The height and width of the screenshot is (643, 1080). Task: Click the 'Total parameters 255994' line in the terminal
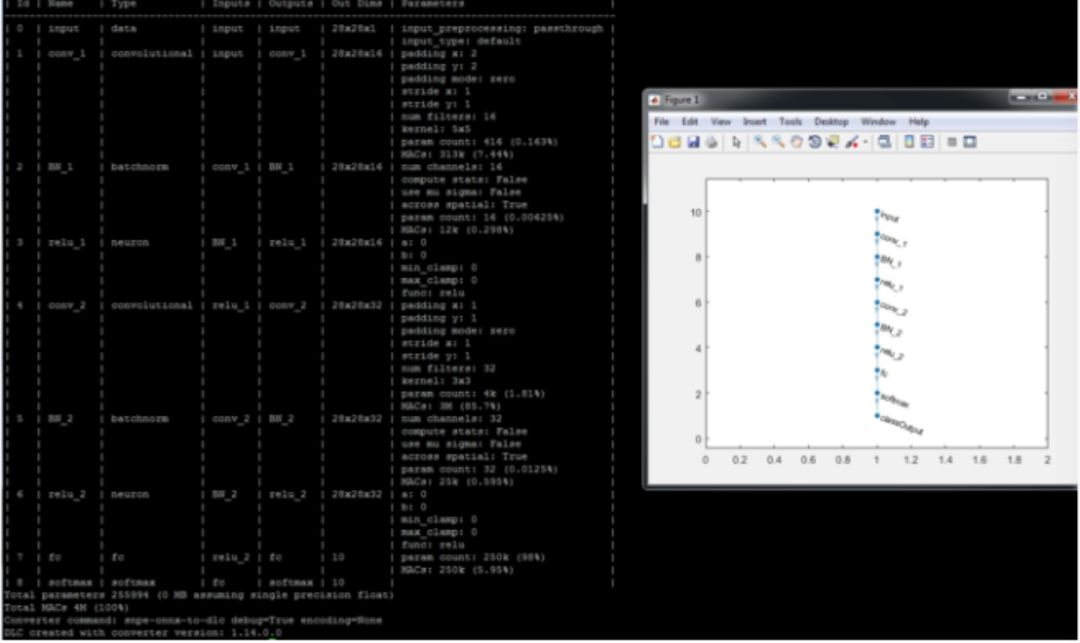point(198,595)
